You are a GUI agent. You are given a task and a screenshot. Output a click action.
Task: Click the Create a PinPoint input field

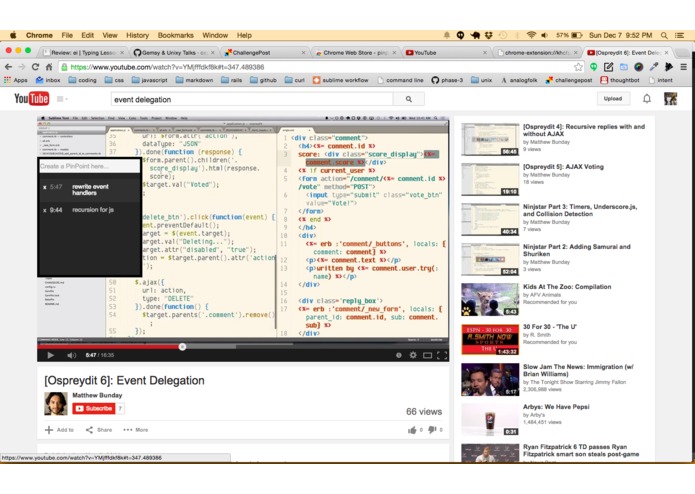(89, 166)
